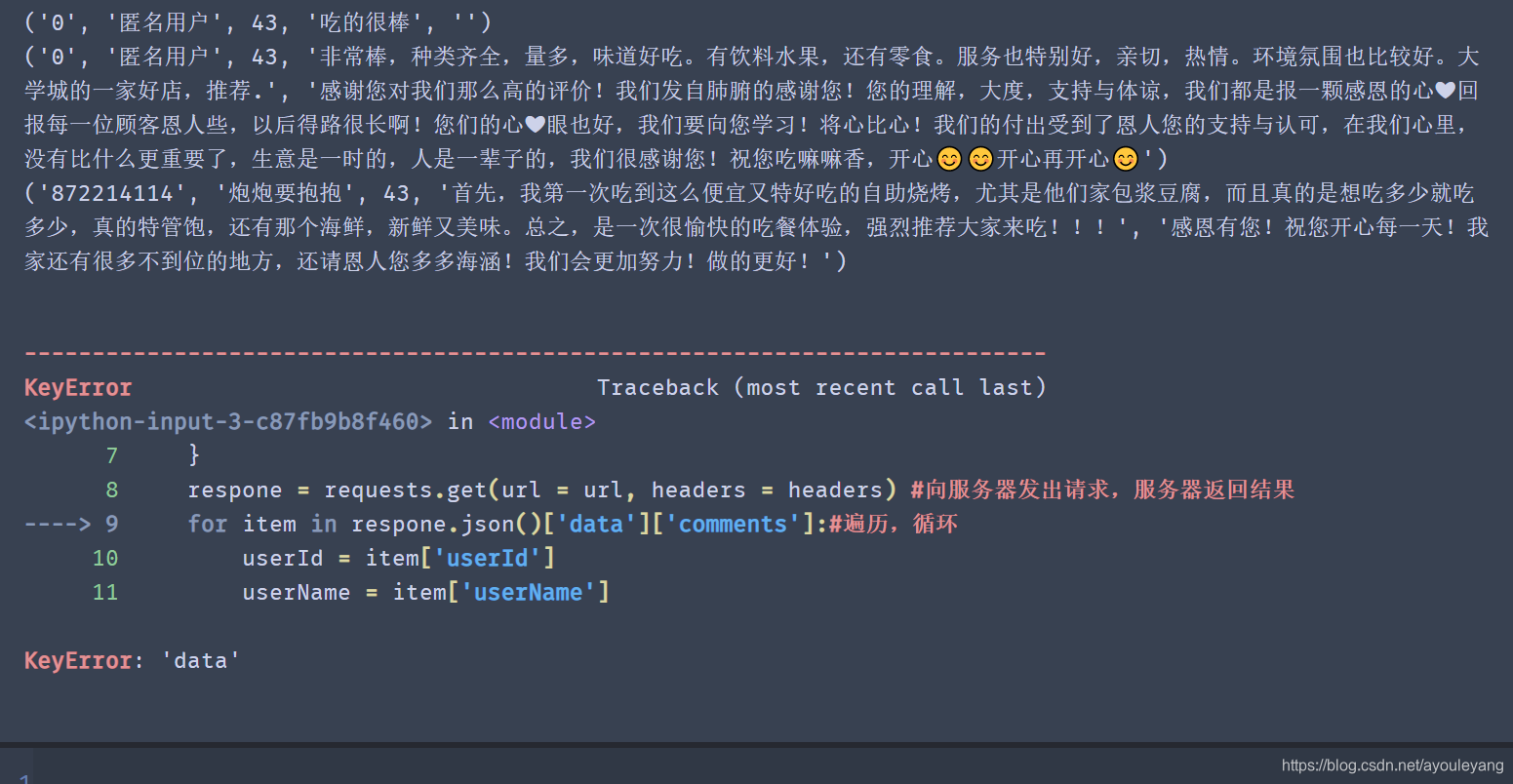The image size is (1513, 784).
Task: Click line number 8 in traceback
Action: coord(112,490)
